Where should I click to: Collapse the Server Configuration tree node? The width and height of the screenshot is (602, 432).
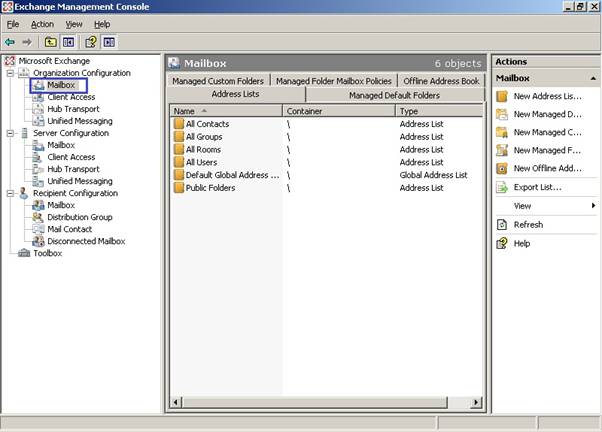pyautogui.click(x=10, y=133)
